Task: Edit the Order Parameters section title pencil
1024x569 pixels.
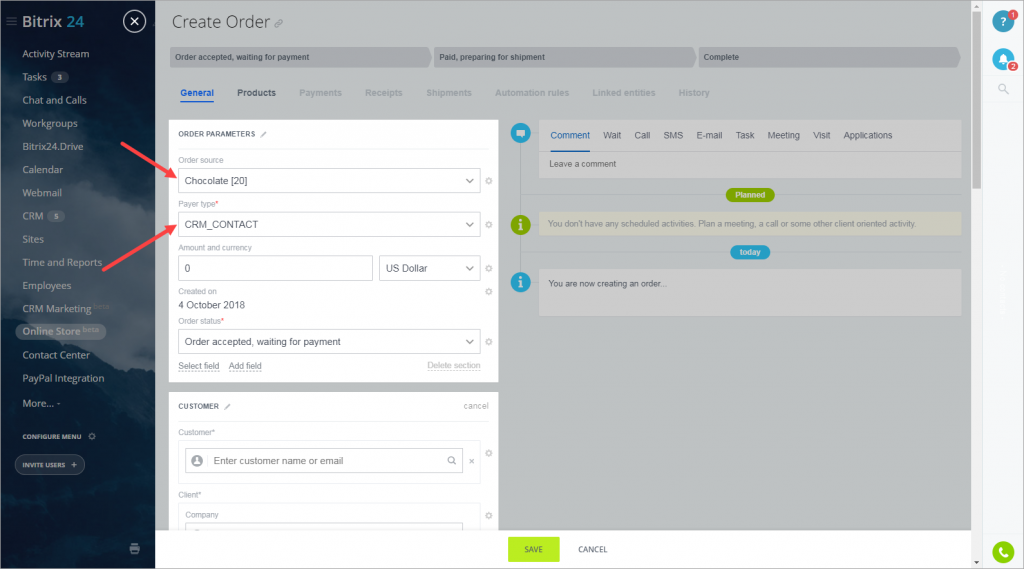Action: click(x=264, y=135)
